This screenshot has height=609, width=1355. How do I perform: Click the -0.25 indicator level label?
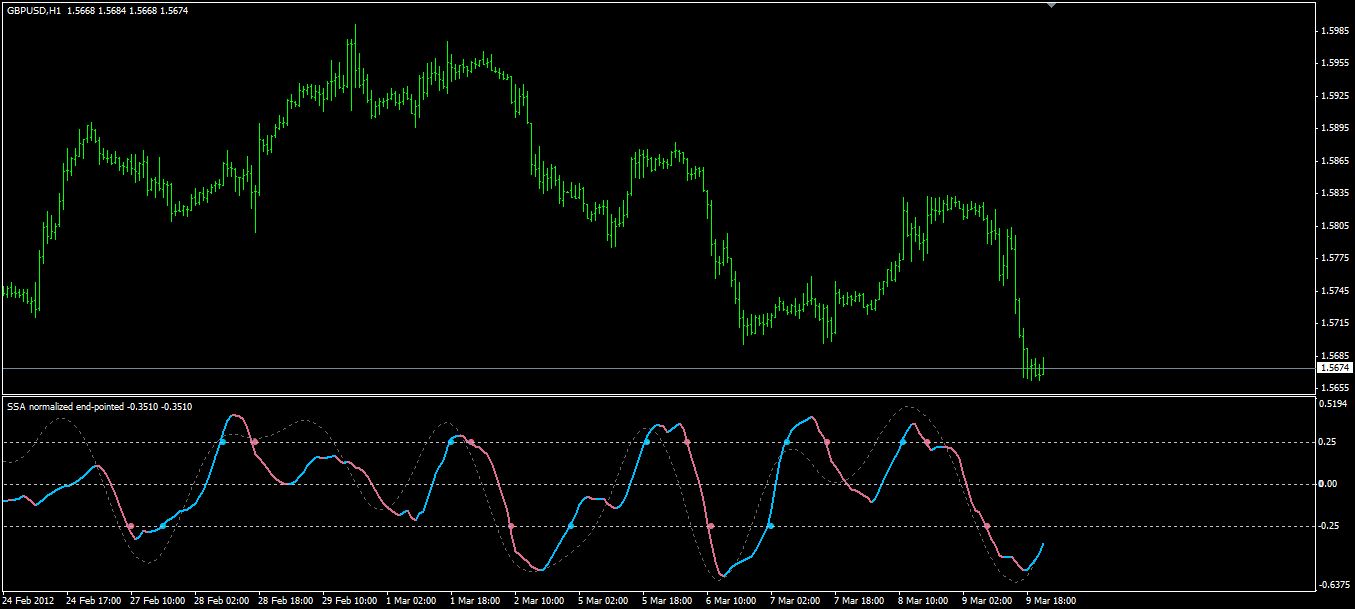click(1330, 526)
